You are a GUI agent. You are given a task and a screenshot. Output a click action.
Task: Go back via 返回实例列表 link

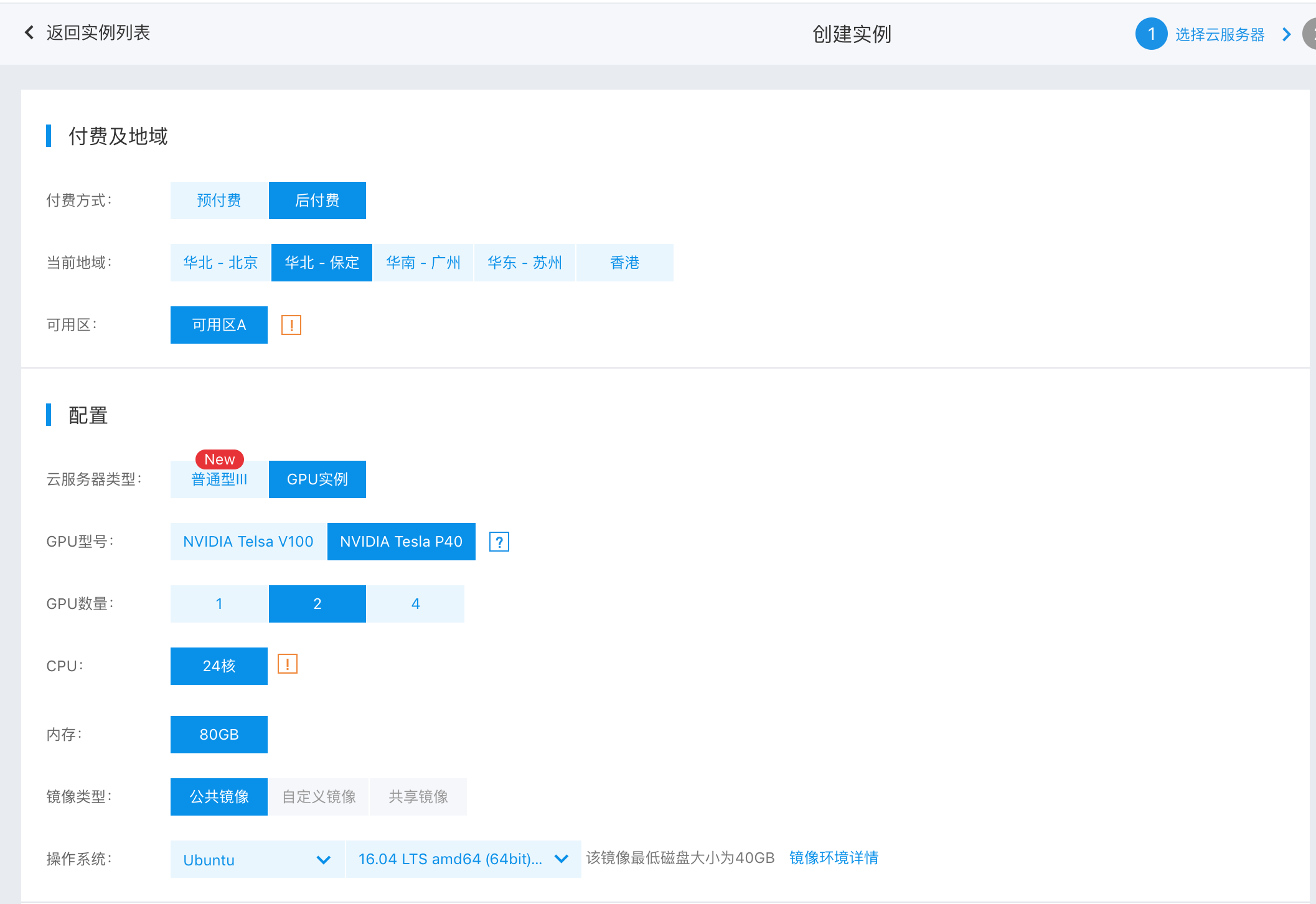[98, 32]
